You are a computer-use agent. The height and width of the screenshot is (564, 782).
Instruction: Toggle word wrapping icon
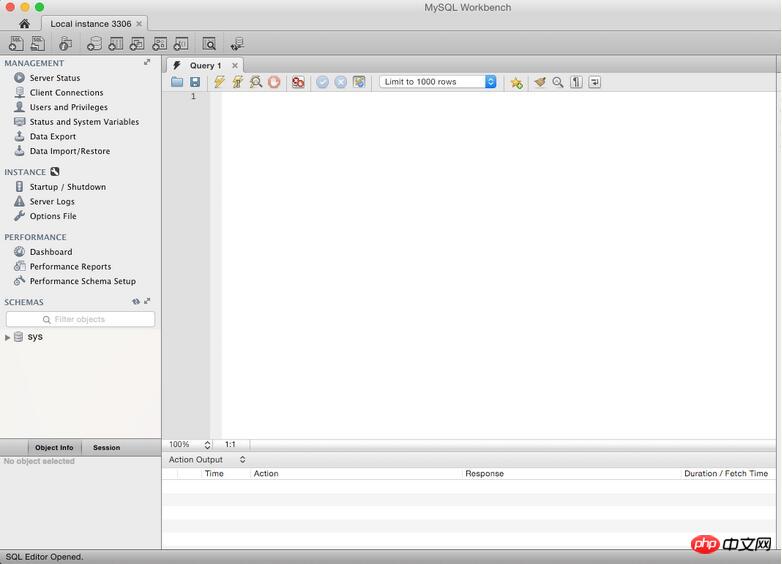point(594,82)
